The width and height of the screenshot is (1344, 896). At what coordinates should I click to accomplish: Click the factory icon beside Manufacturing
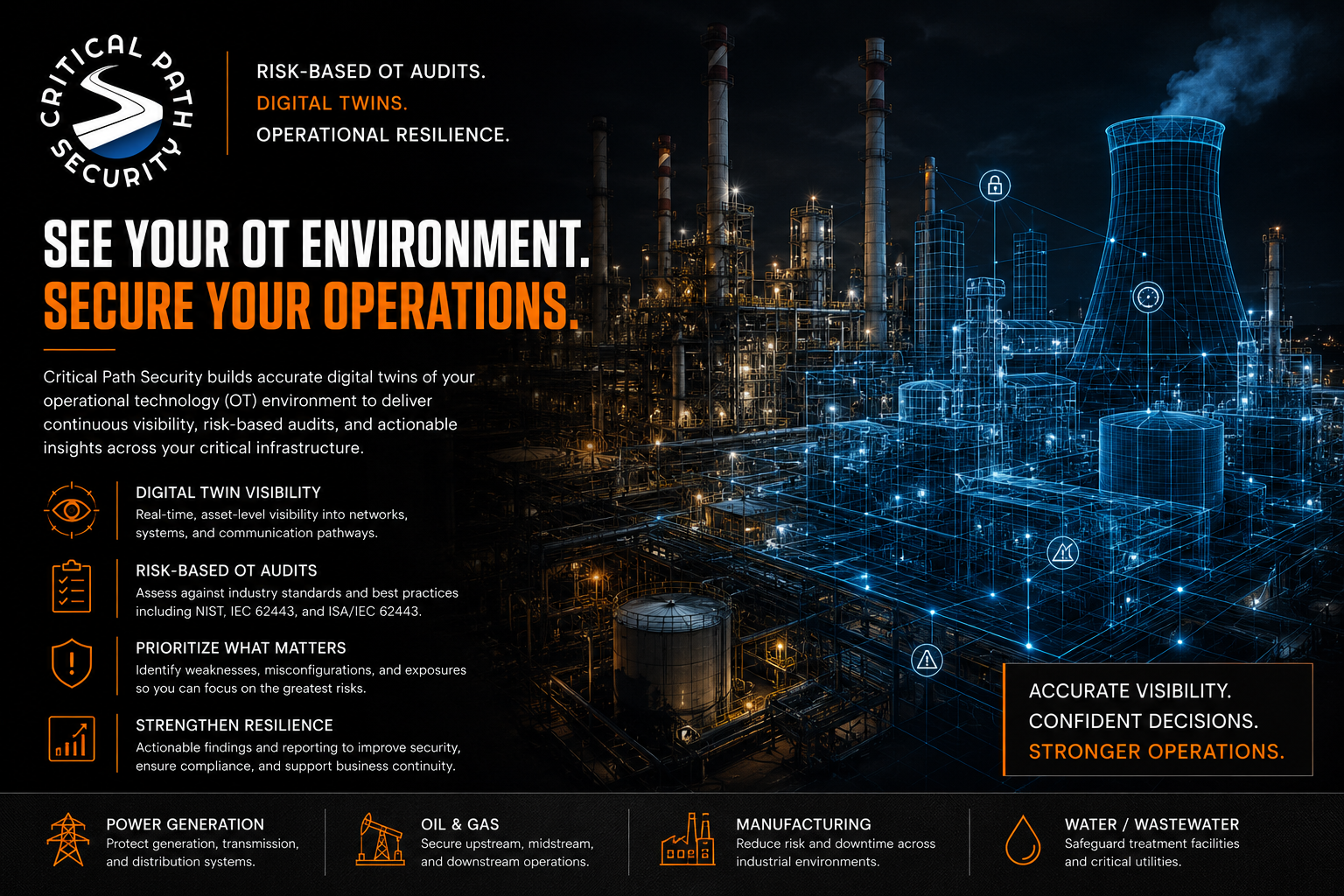pyautogui.click(x=687, y=840)
